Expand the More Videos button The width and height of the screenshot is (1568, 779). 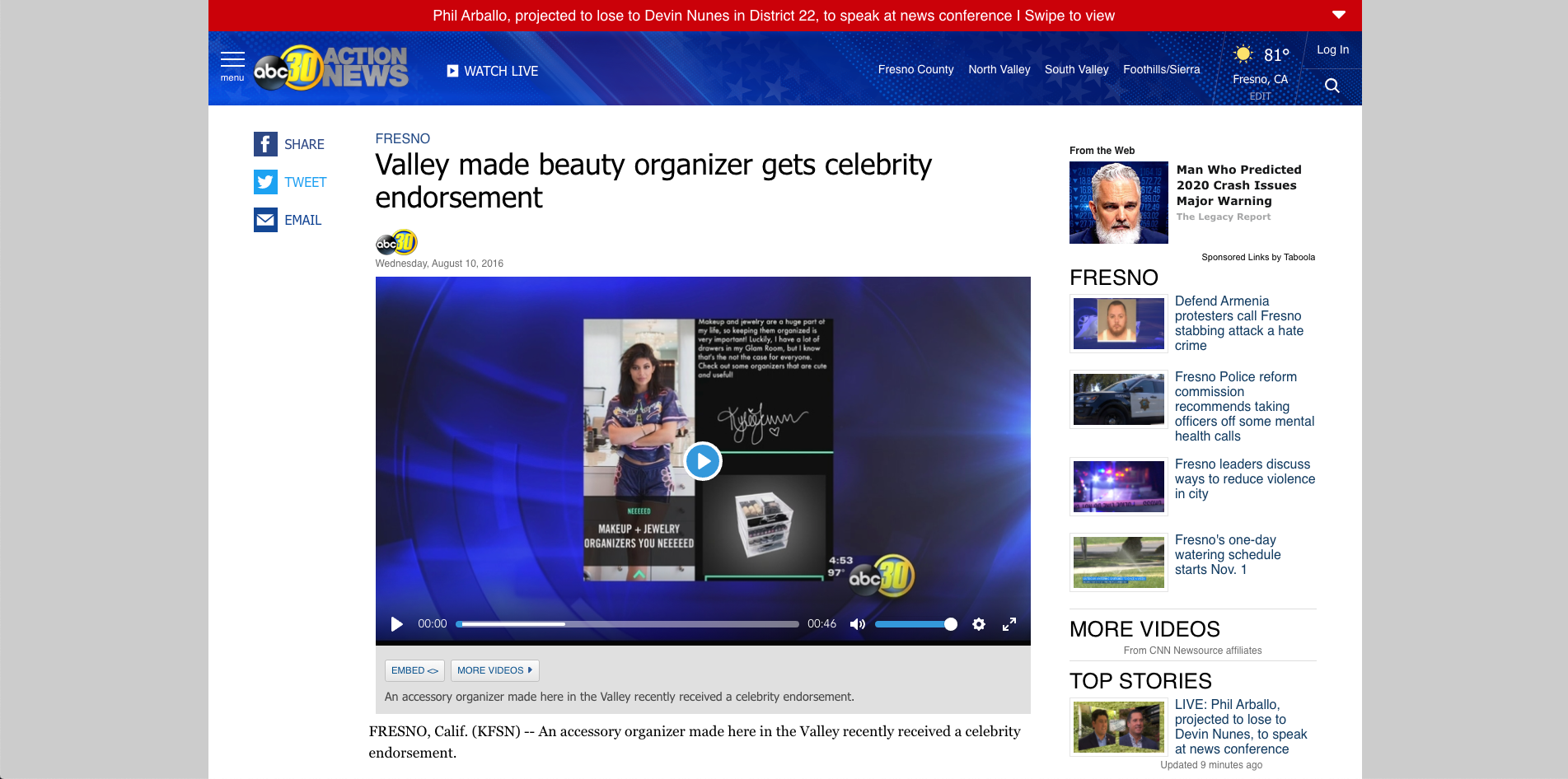tap(494, 670)
